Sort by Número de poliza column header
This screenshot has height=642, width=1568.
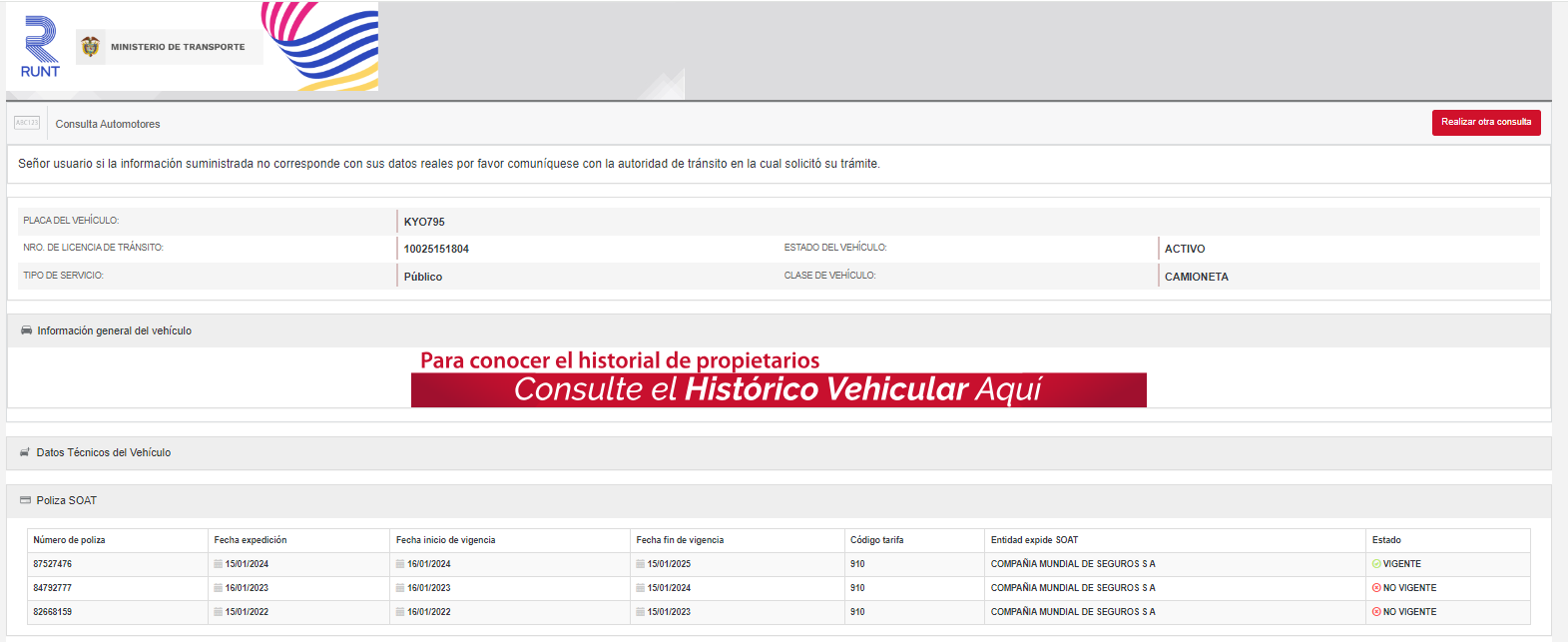point(69,540)
